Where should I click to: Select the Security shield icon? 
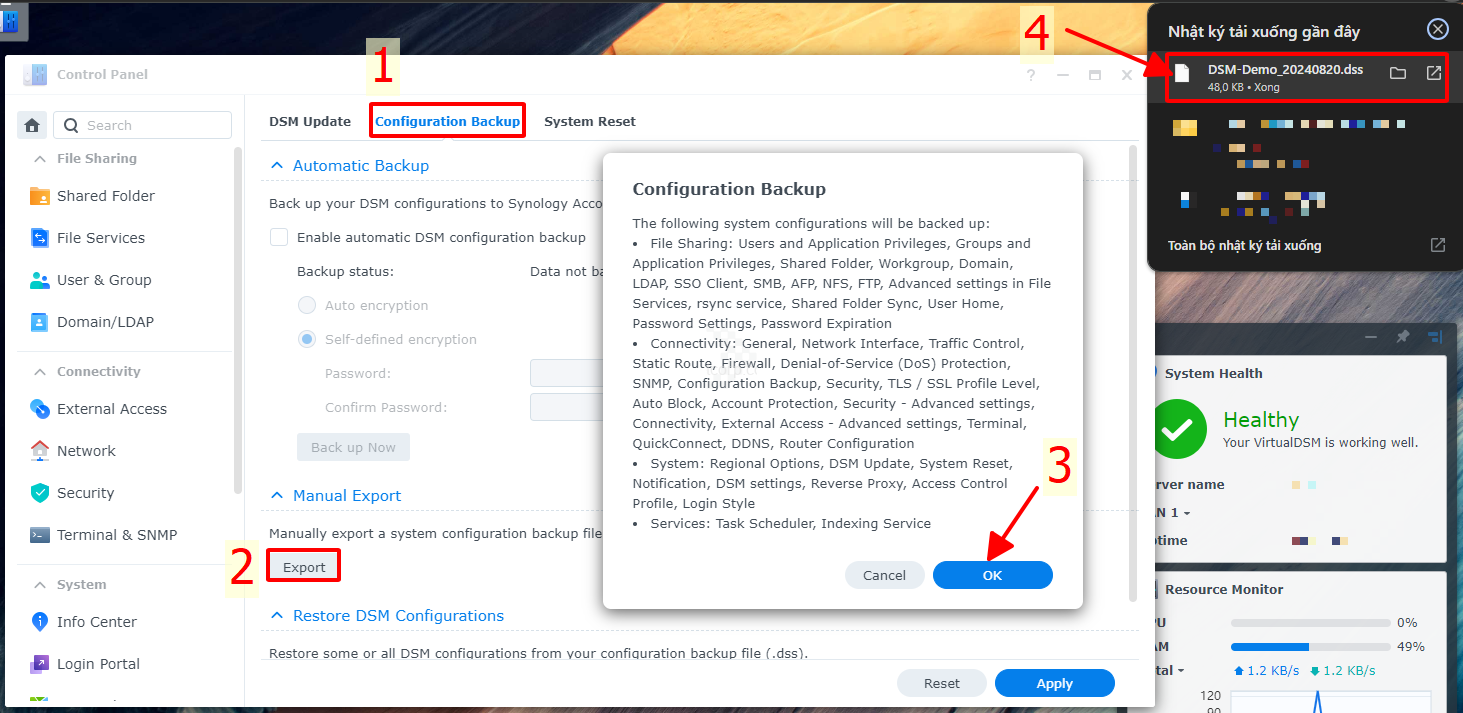(40, 493)
